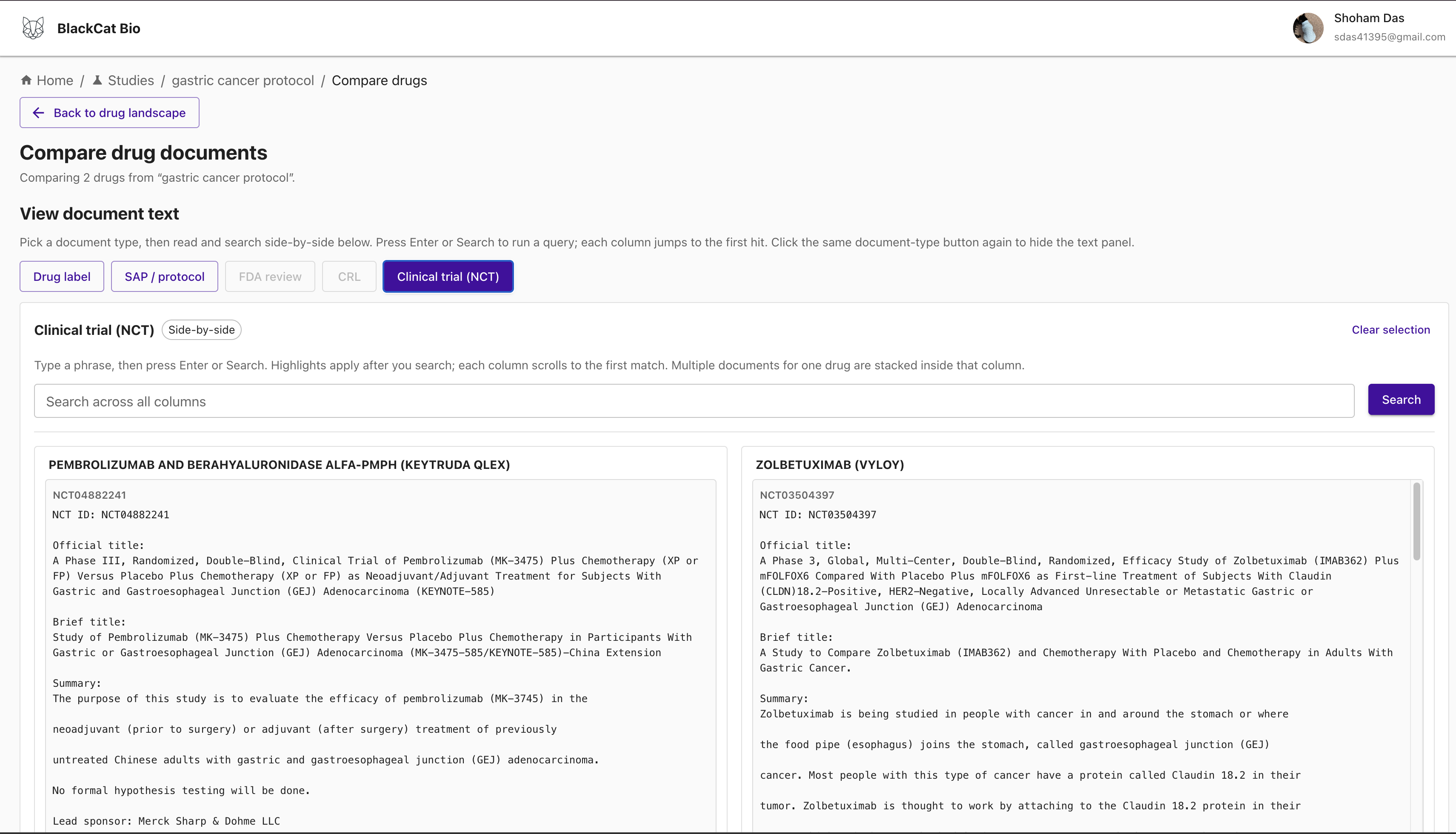Select the FDA review document type
This screenshot has height=834, width=1456.
[x=270, y=277]
